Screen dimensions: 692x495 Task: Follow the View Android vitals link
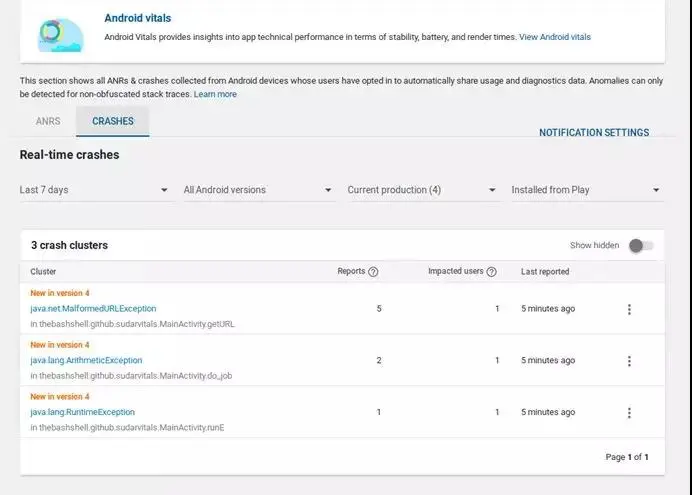pos(554,37)
